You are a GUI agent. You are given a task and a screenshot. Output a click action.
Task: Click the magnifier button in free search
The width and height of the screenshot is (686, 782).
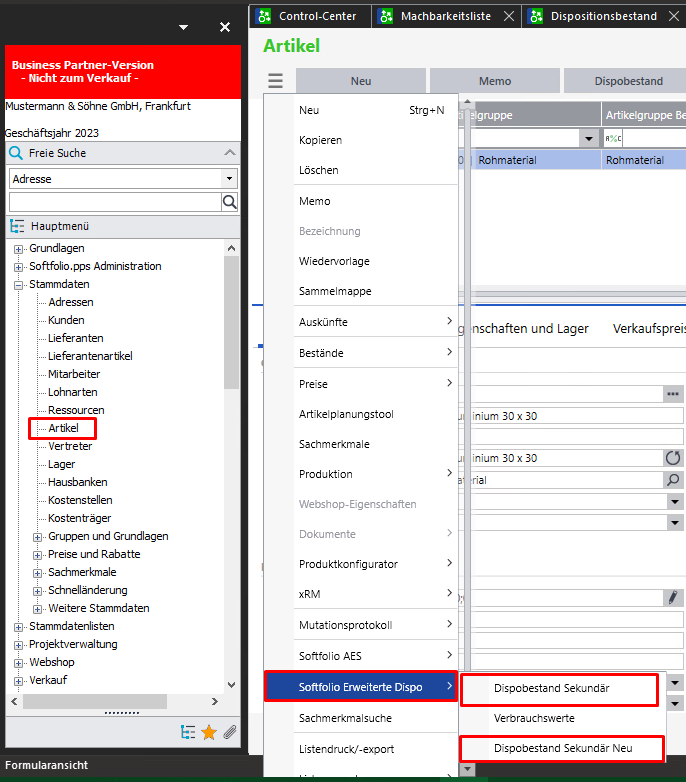pos(230,202)
